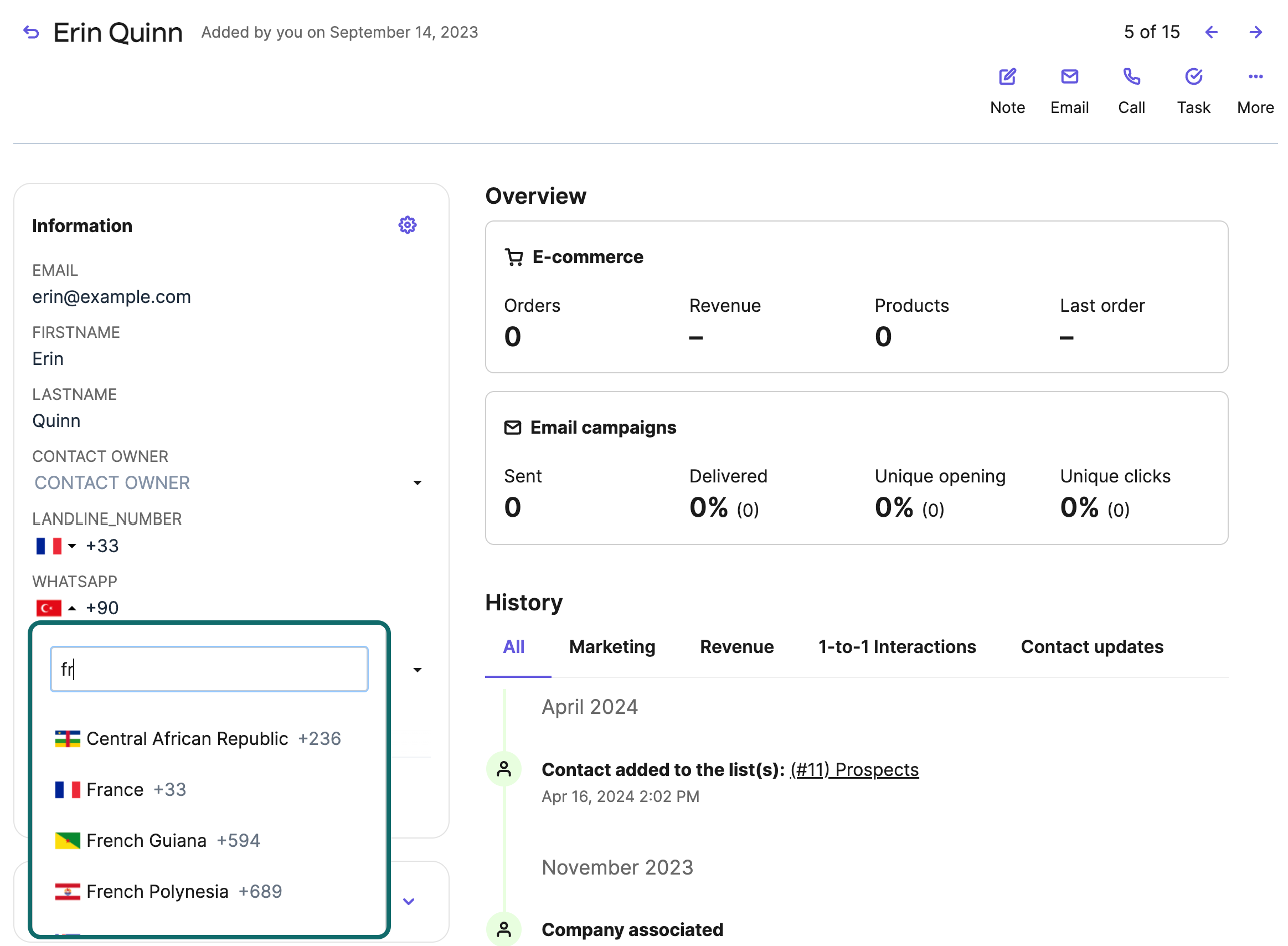This screenshot has height=946, width=1288.
Task: Open the (#11) Prospects list link
Action: click(853, 769)
